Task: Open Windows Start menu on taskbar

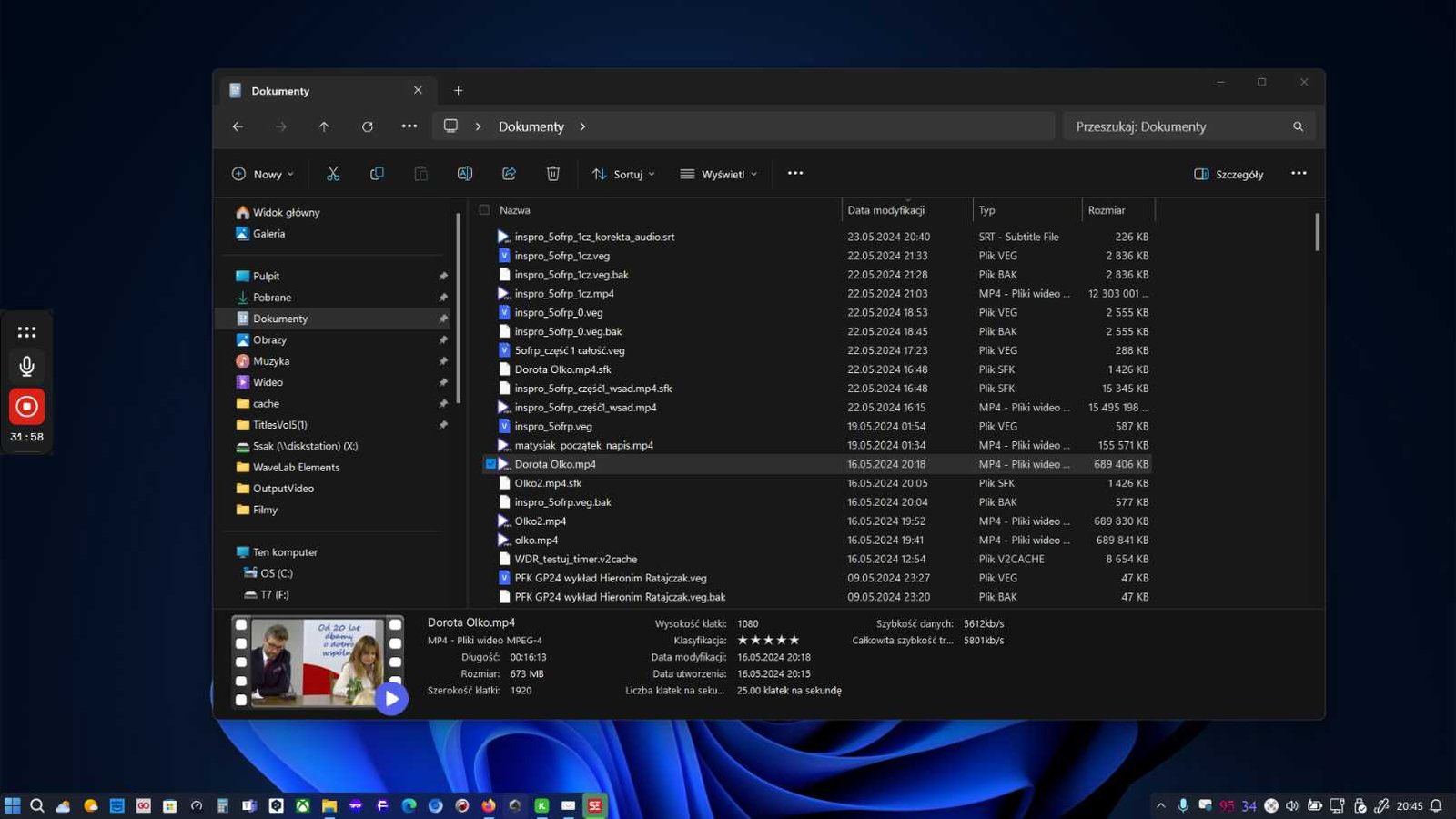Action: (x=13, y=805)
